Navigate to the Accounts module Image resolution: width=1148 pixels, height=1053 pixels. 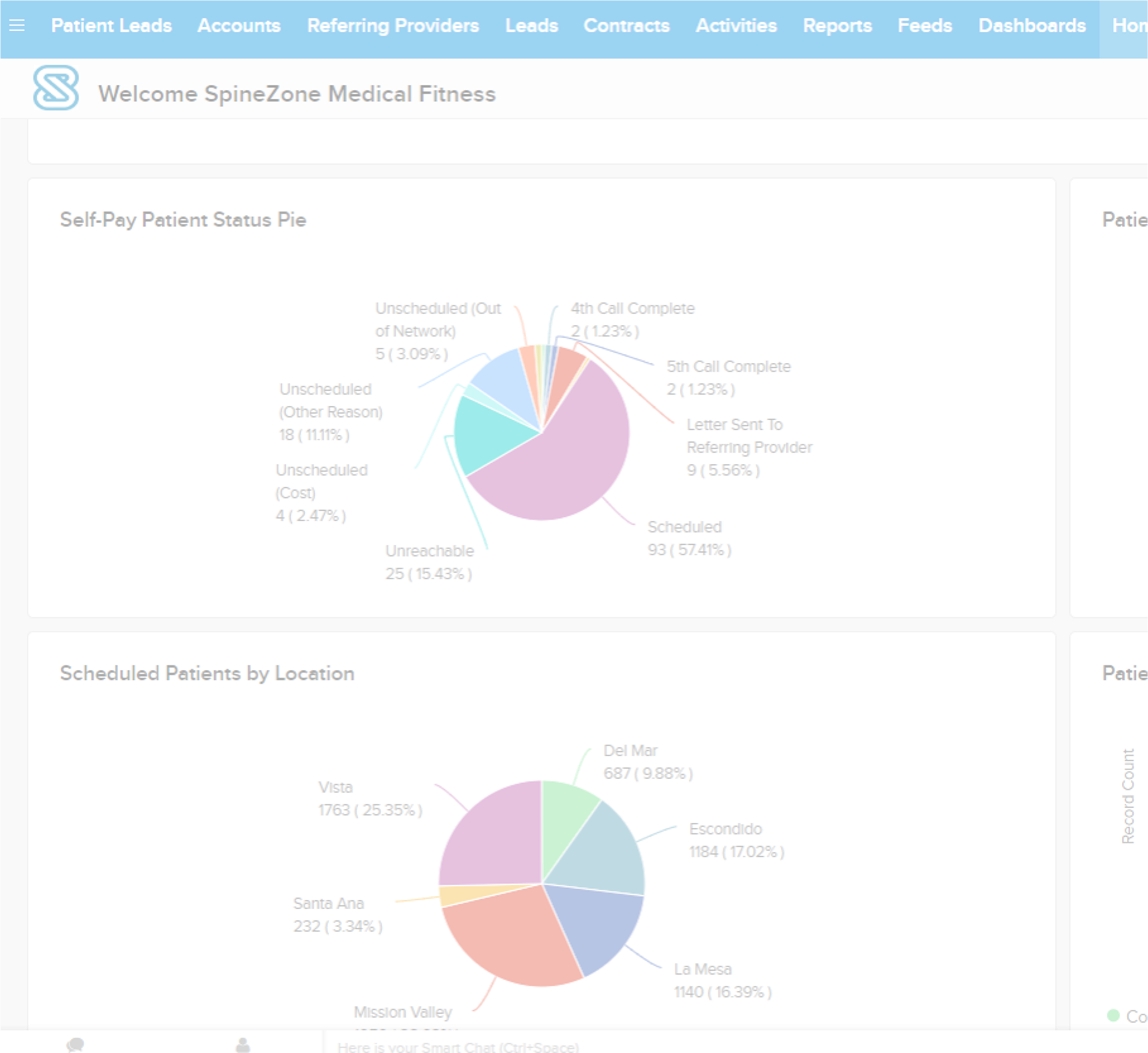pos(239,26)
